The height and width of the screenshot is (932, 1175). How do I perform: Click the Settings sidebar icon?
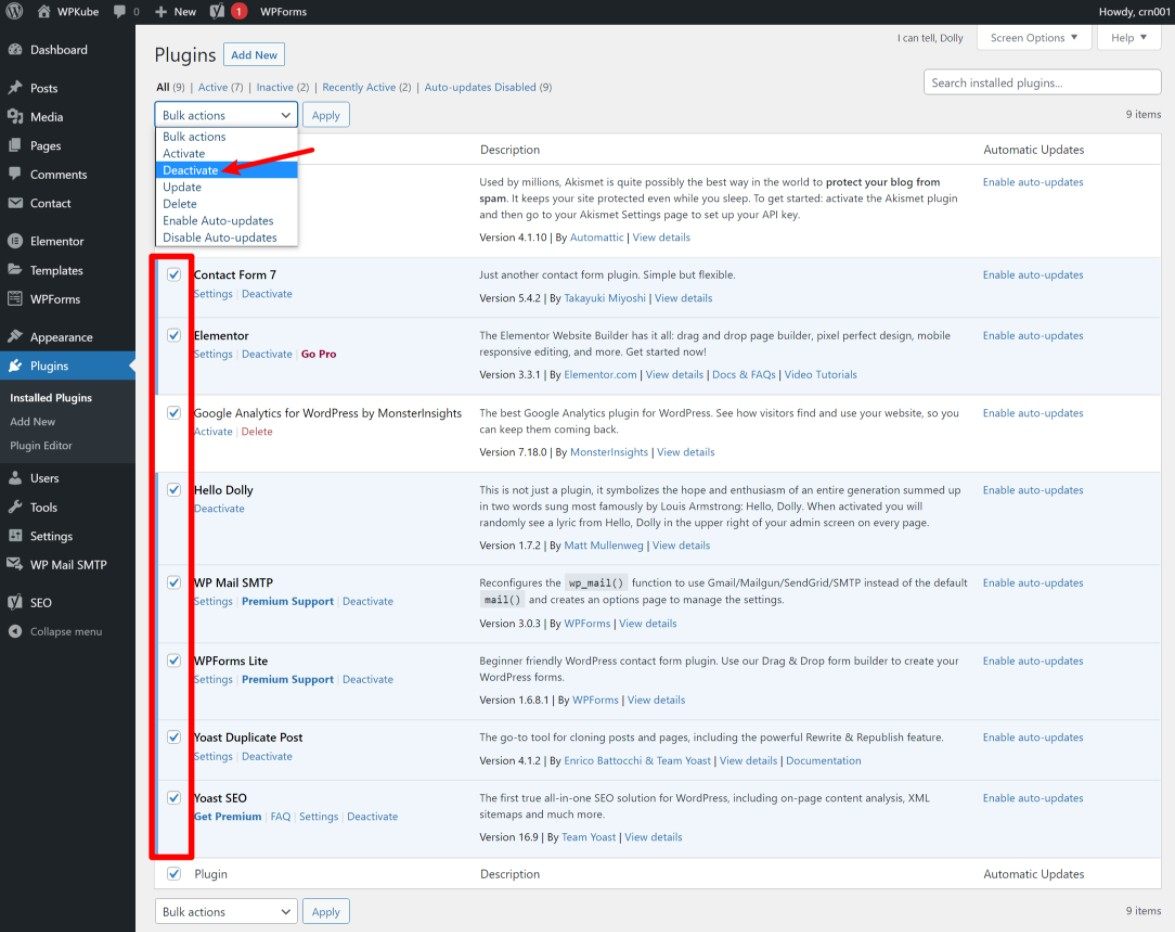(x=15, y=536)
